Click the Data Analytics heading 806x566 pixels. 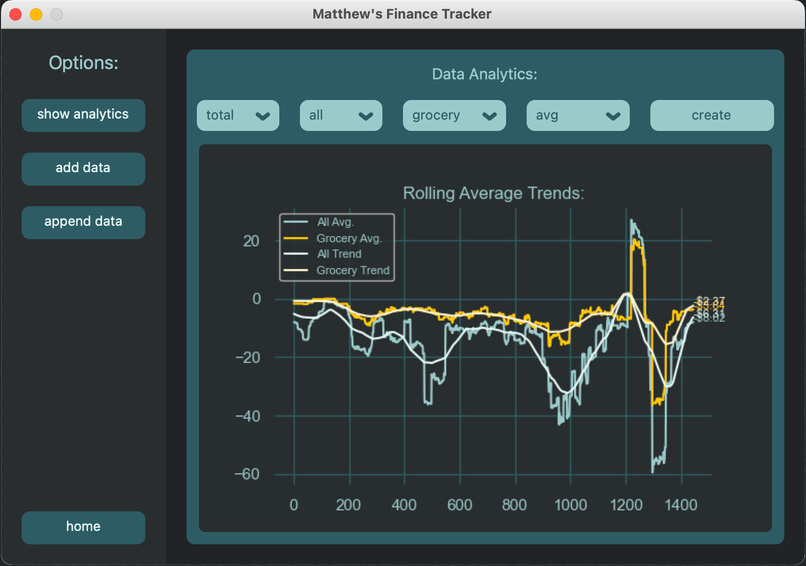tap(484, 74)
